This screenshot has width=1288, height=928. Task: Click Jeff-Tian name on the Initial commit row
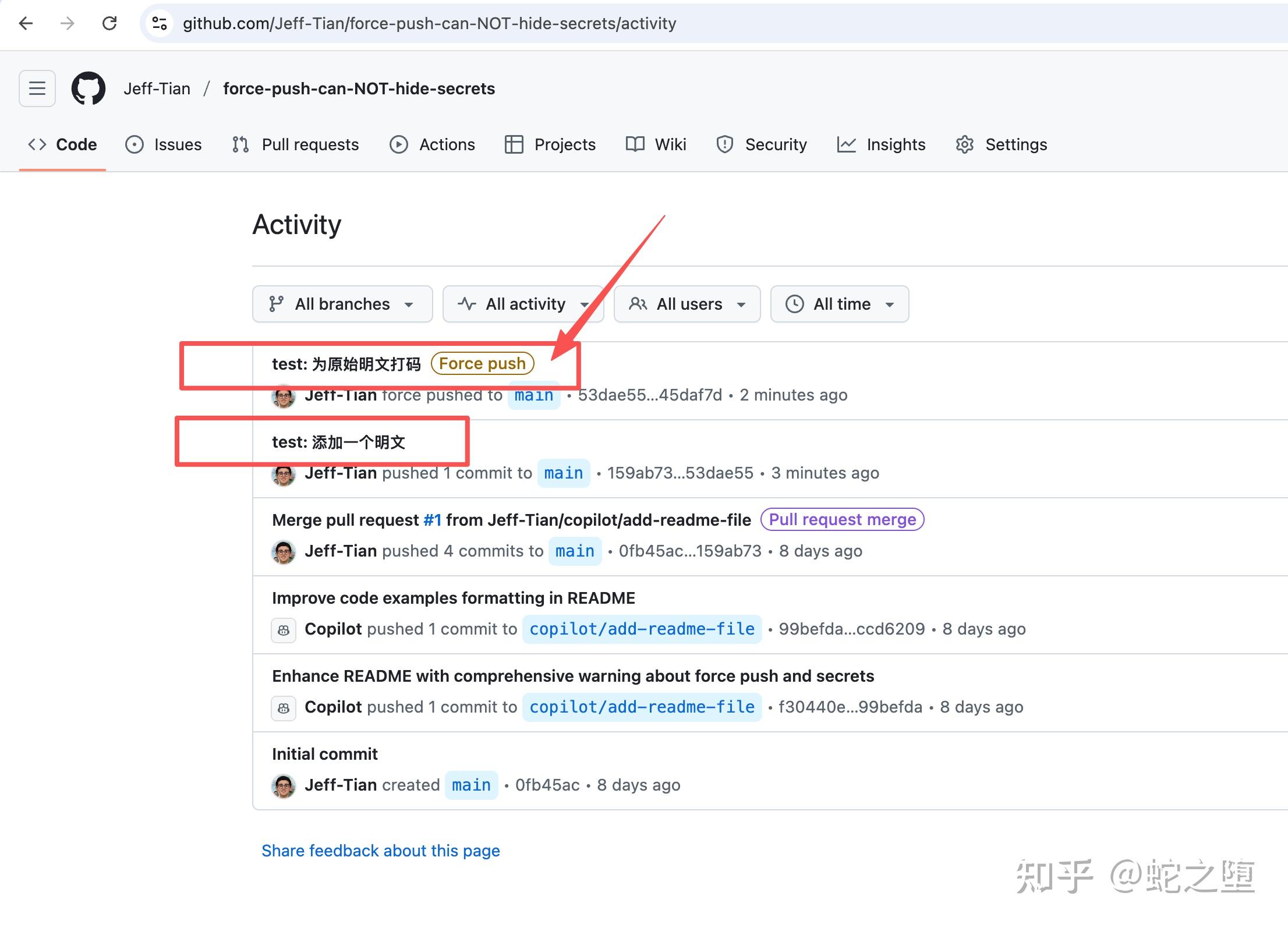341,785
